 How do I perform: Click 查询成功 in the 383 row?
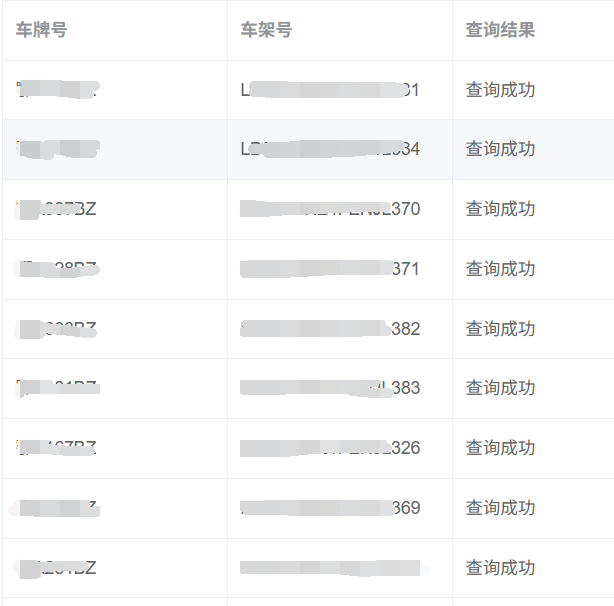[x=500, y=388]
